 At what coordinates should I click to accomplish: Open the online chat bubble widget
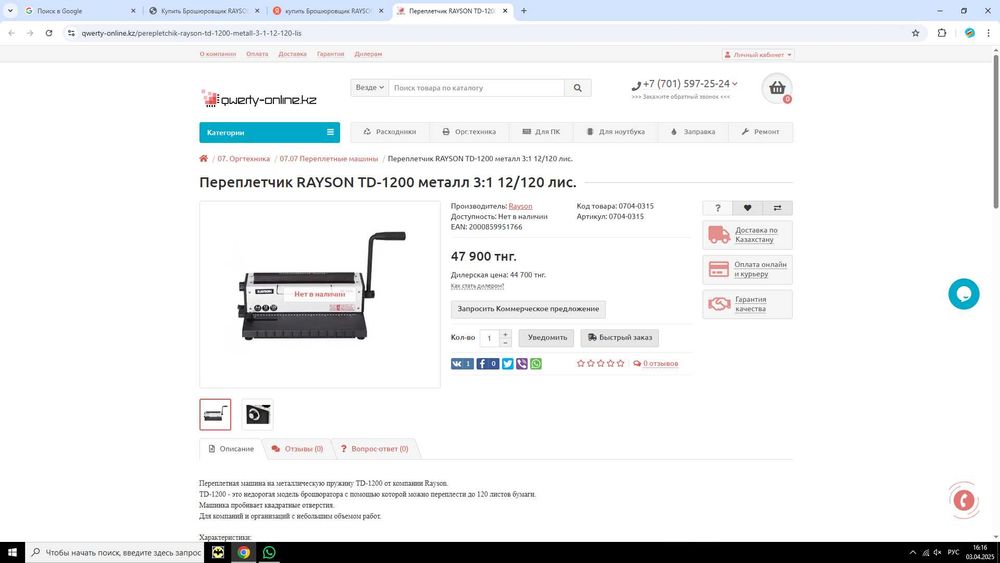tap(964, 294)
